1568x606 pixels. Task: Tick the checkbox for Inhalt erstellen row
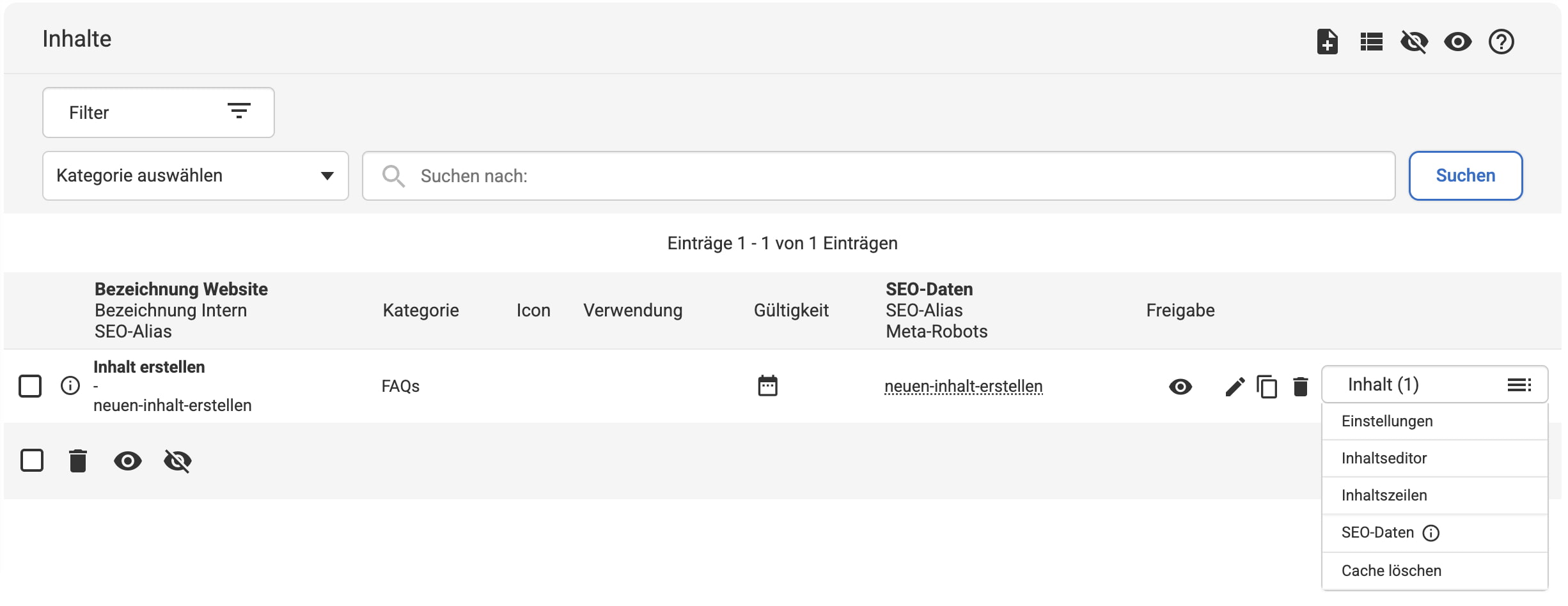coord(30,386)
